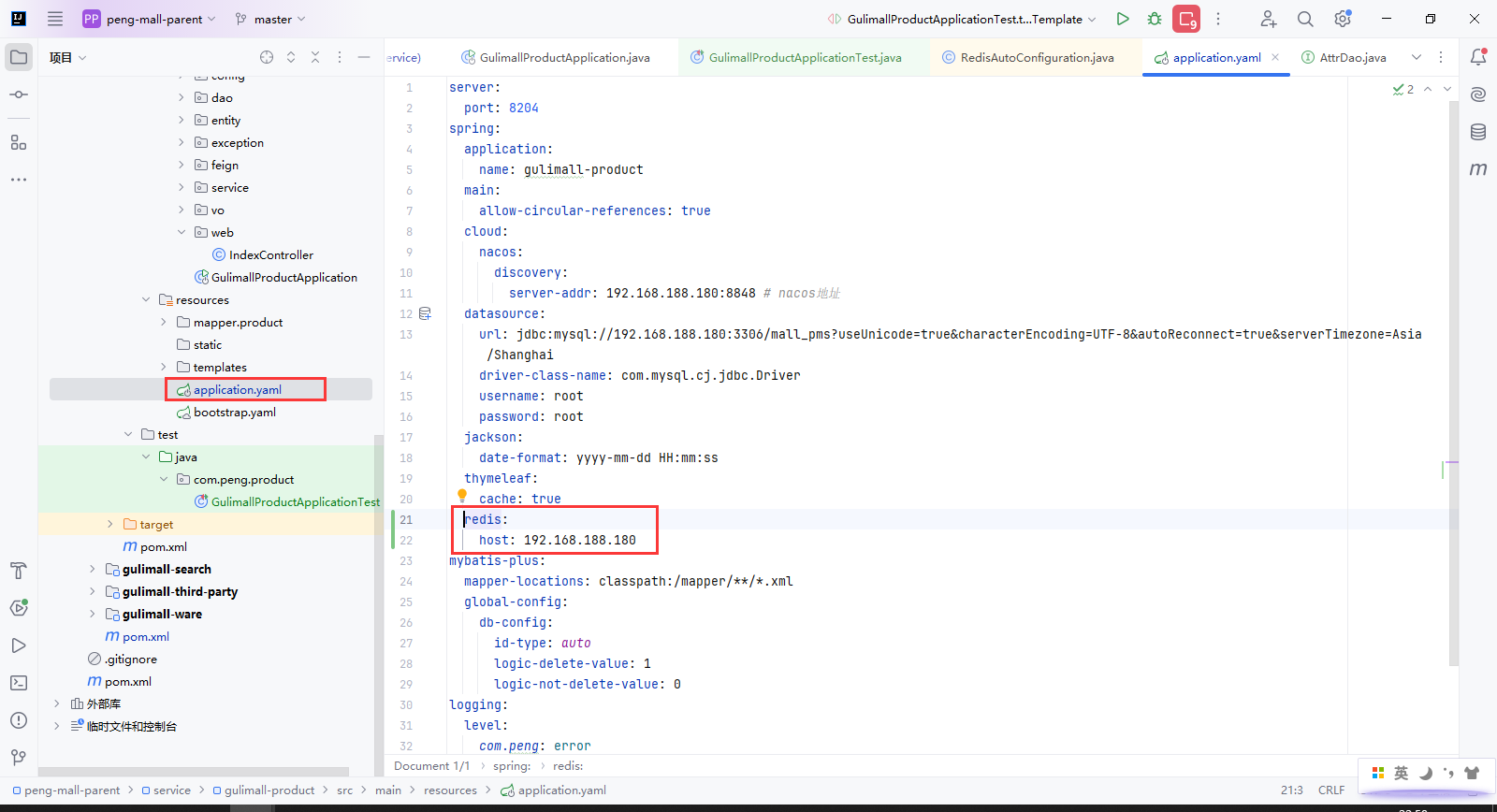Collapse the web folder
The width and height of the screenshot is (1497, 812).
point(182,232)
